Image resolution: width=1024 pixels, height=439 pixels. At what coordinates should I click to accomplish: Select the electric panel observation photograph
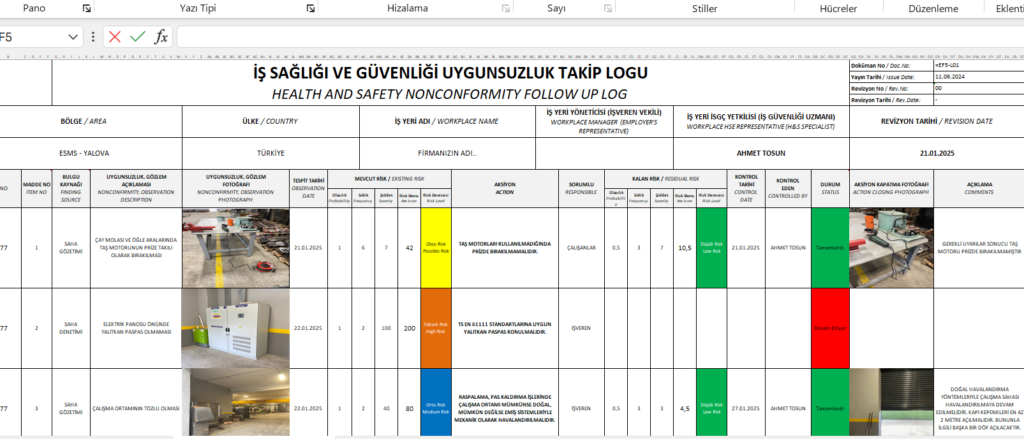235,329
